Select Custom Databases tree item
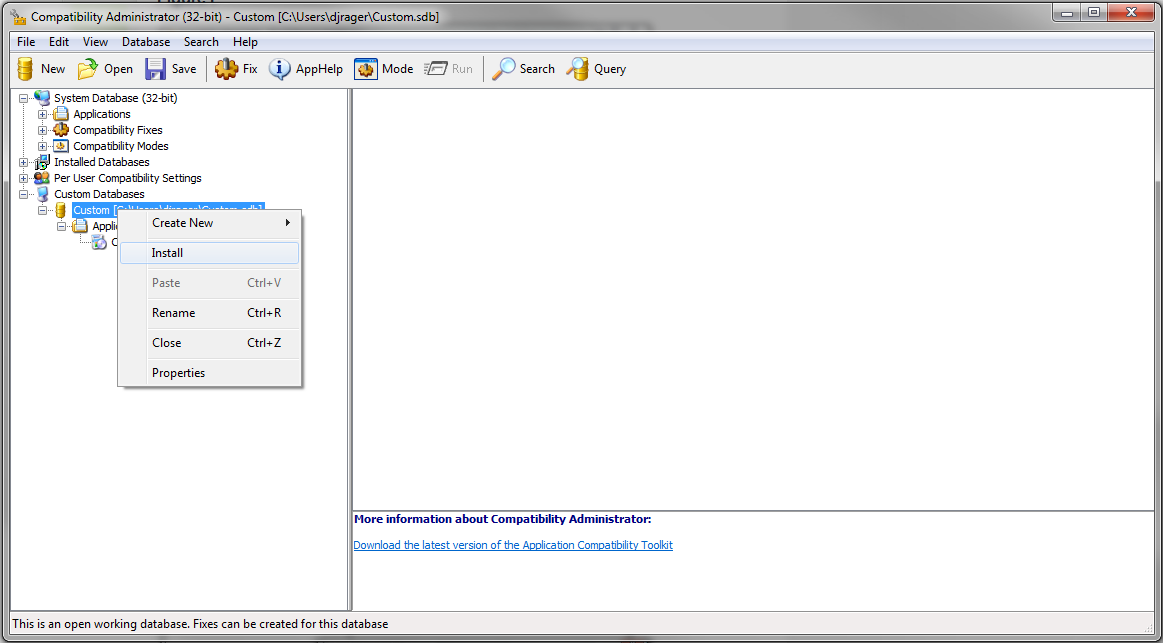This screenshot has height=643, width=1163. [x=99, y=194]
